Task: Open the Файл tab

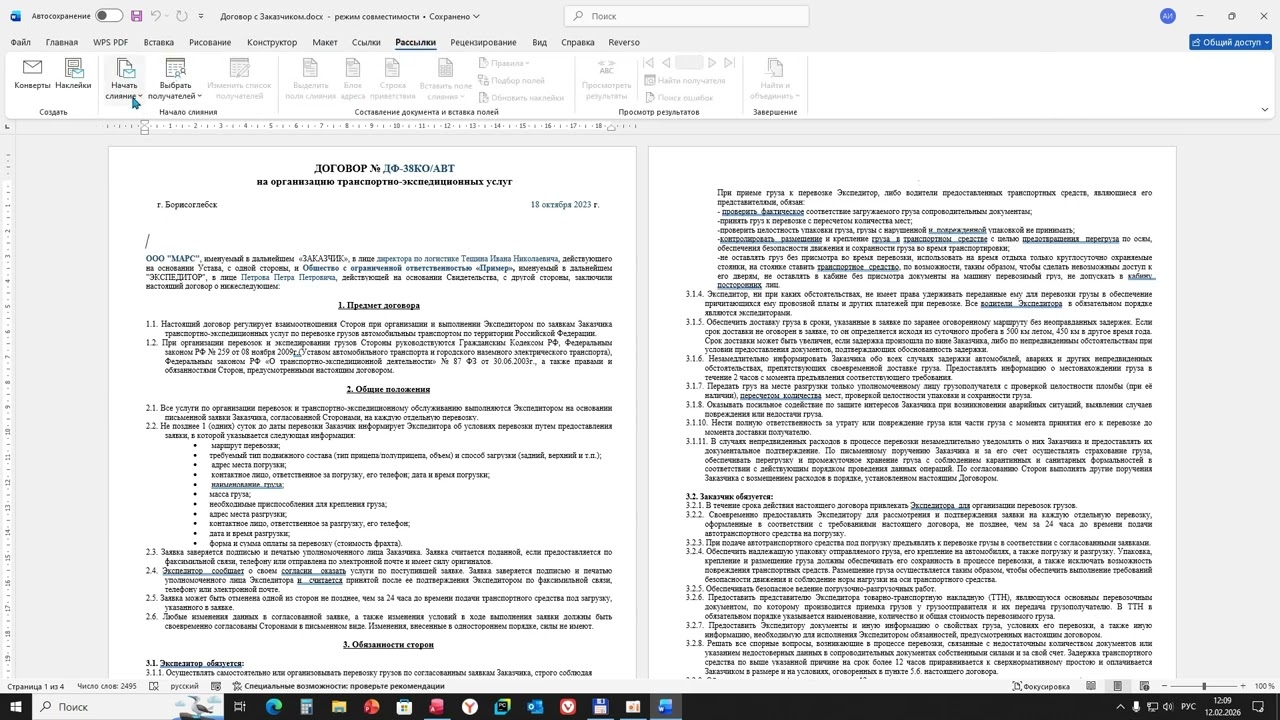Action: coord(20,43)
